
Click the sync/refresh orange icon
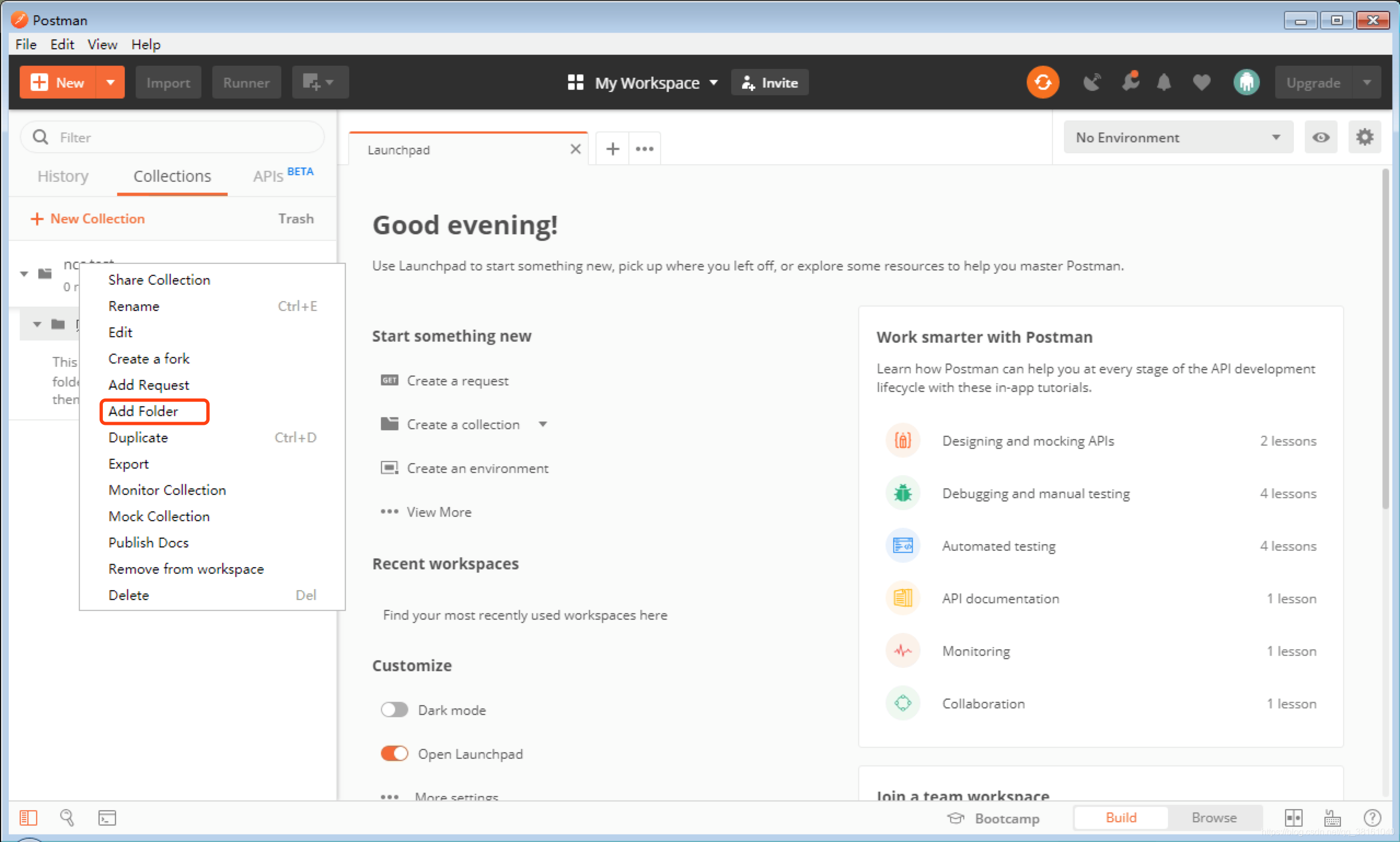click(1044, 82)
